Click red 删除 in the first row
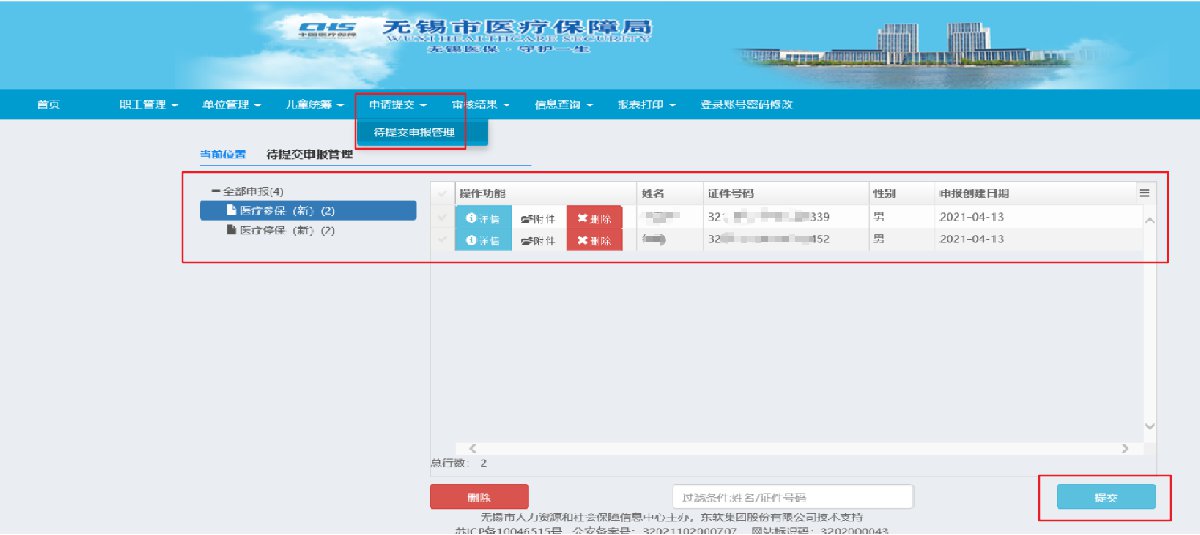Image resolution: width=1200 pixels, height=535 pixels. click(594, 217)
